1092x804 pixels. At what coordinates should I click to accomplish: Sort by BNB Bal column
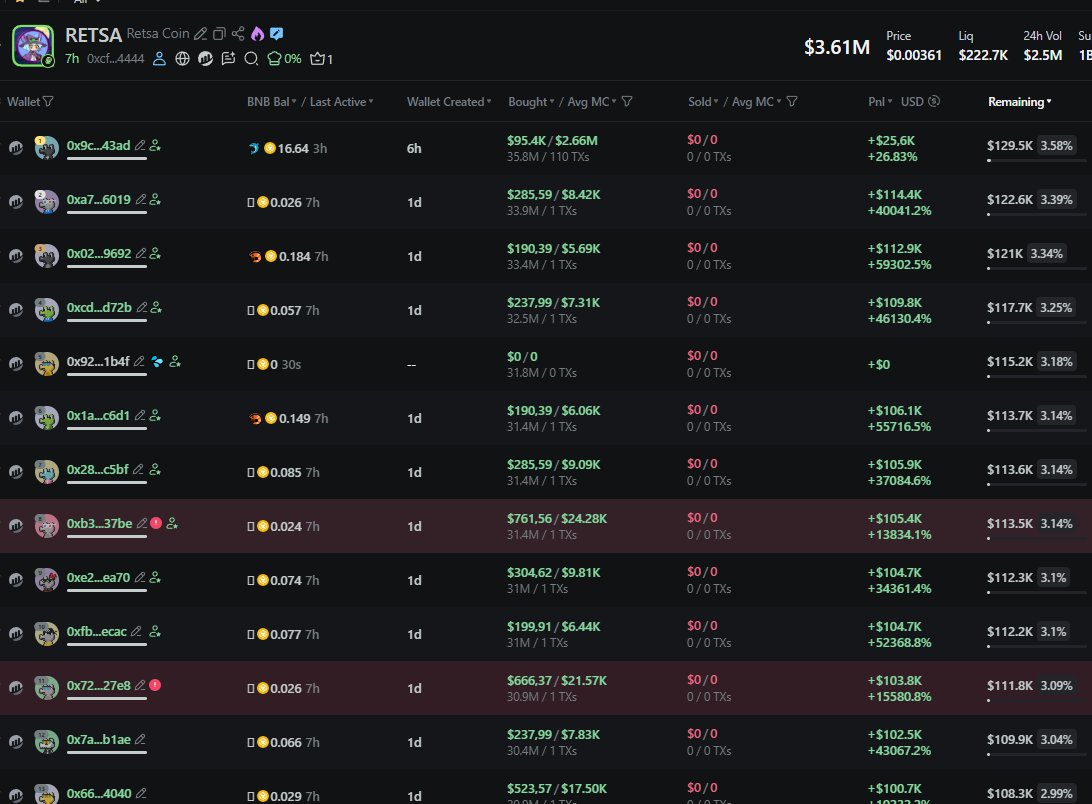272,102
